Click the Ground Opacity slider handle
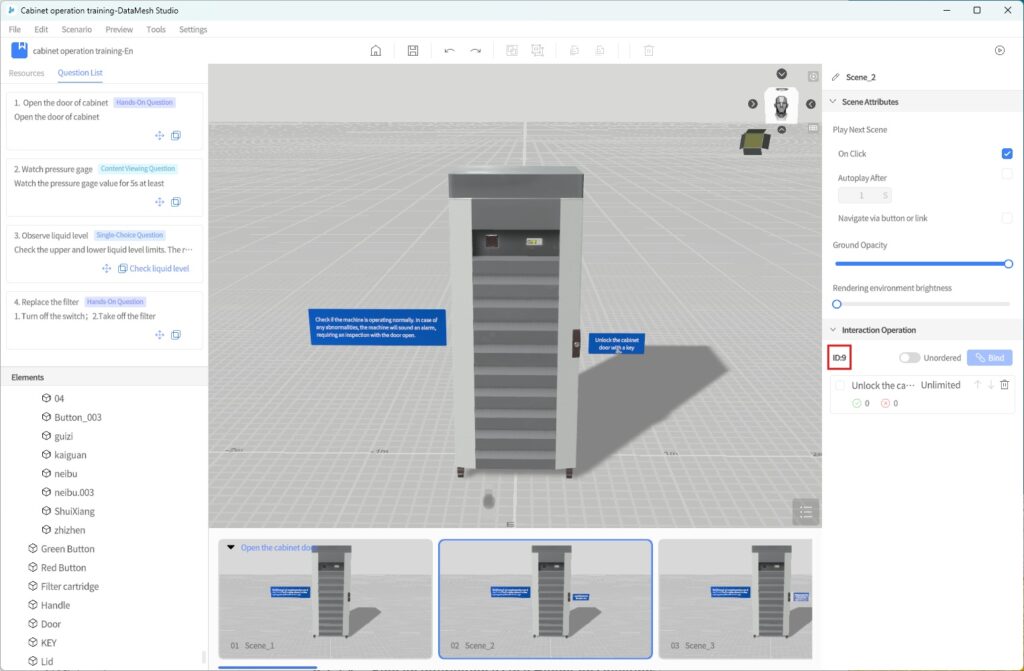Viewport: 1024px width, 671px height. click(x=1008, y=264)
